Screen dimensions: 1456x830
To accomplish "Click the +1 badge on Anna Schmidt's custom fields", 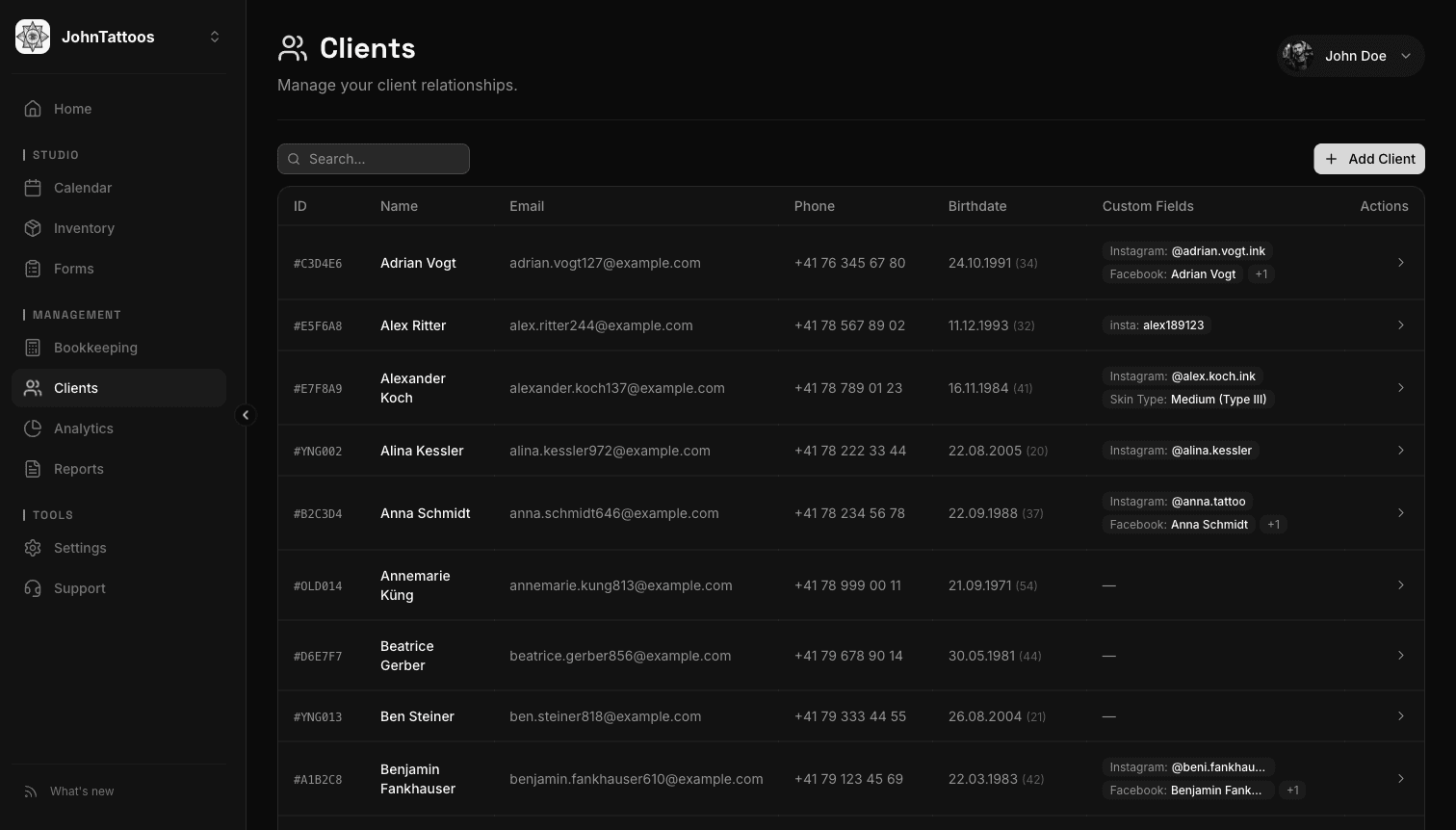I will click(x=1273, y=524).
